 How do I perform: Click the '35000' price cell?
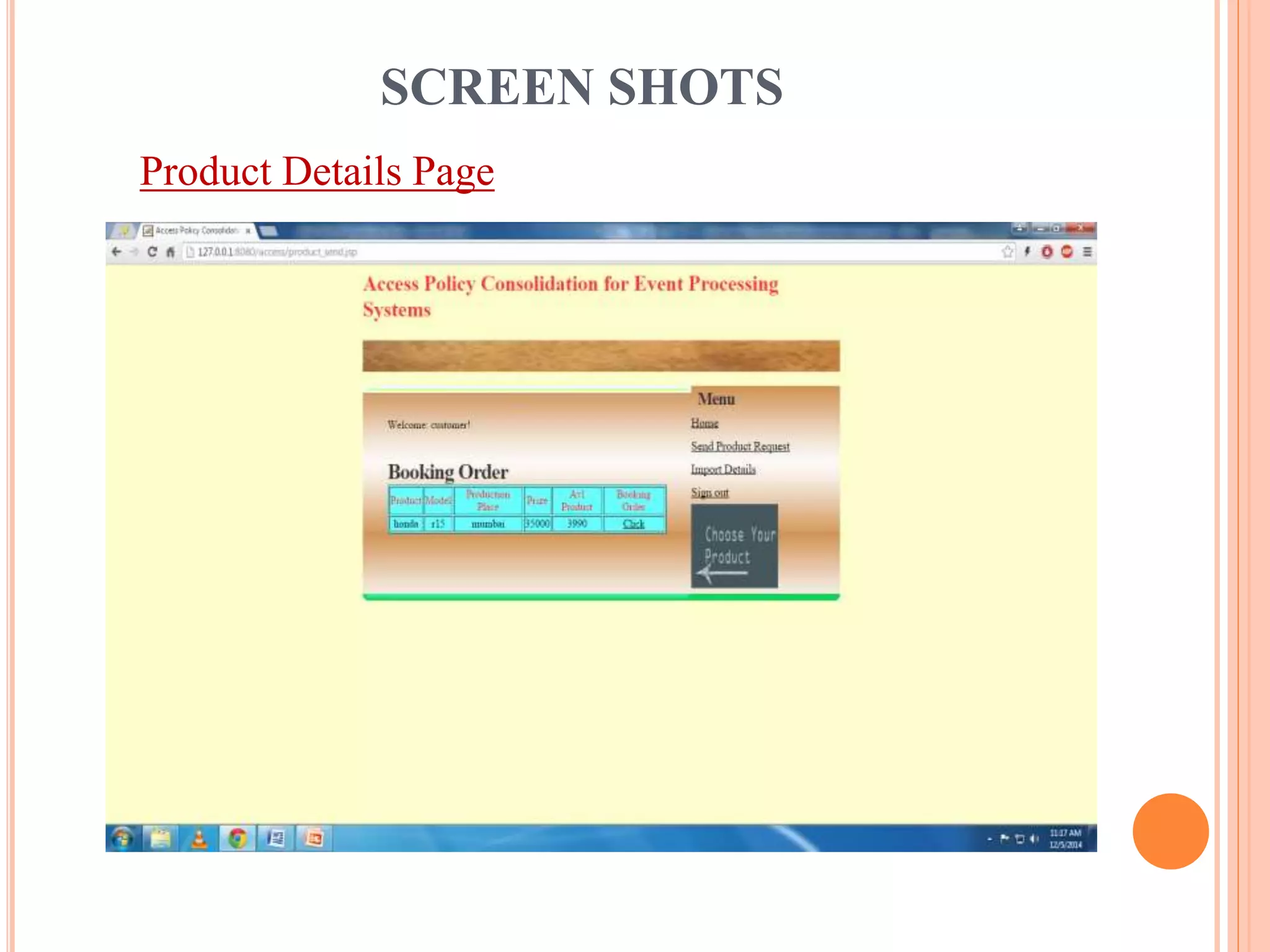537,524
